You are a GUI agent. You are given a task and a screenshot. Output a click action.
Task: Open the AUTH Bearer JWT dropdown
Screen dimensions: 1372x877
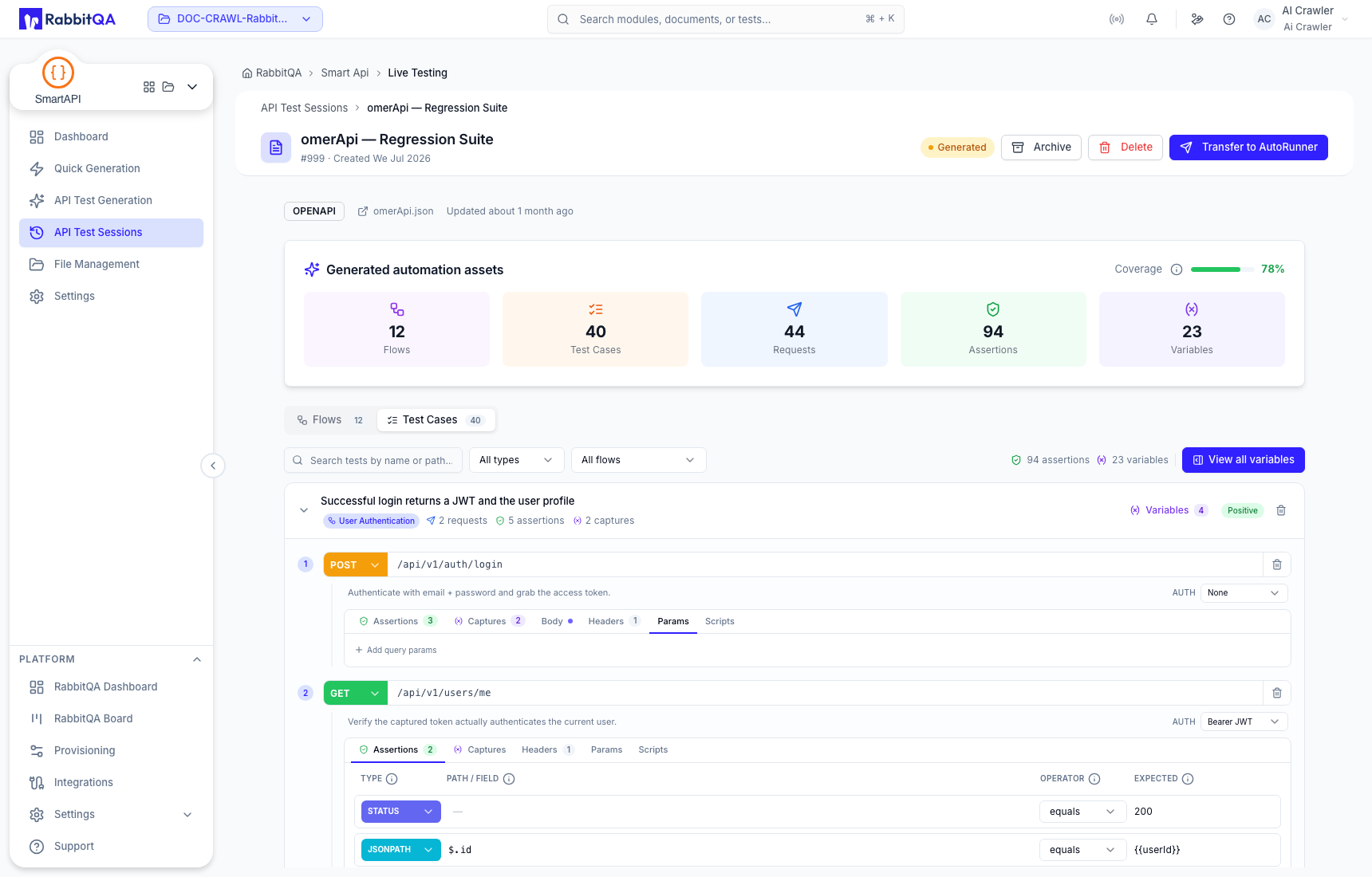tap(1244, 722)
